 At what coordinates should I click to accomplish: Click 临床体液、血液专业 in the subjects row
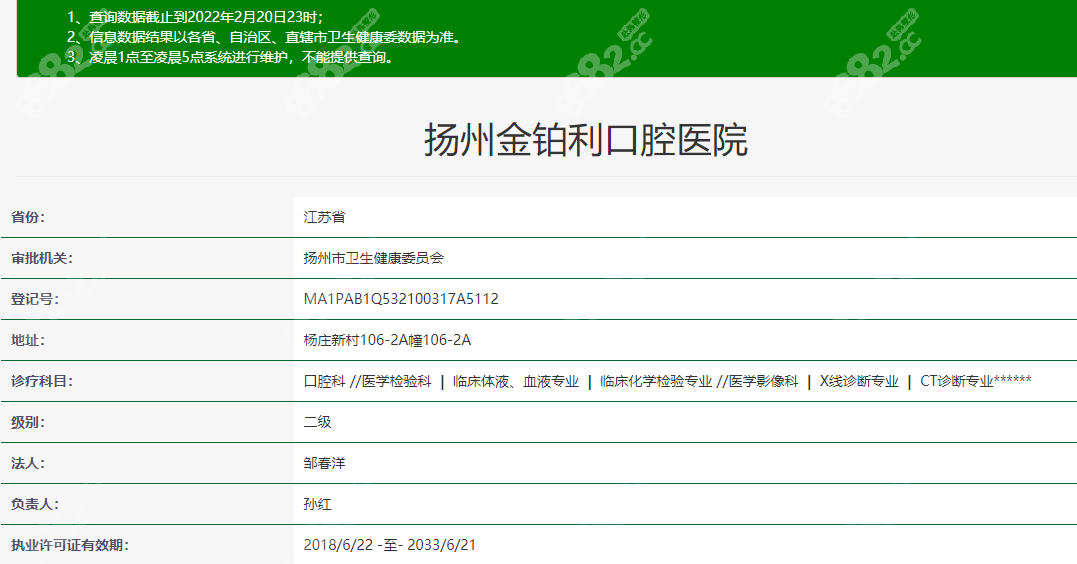tap(516, 381)
